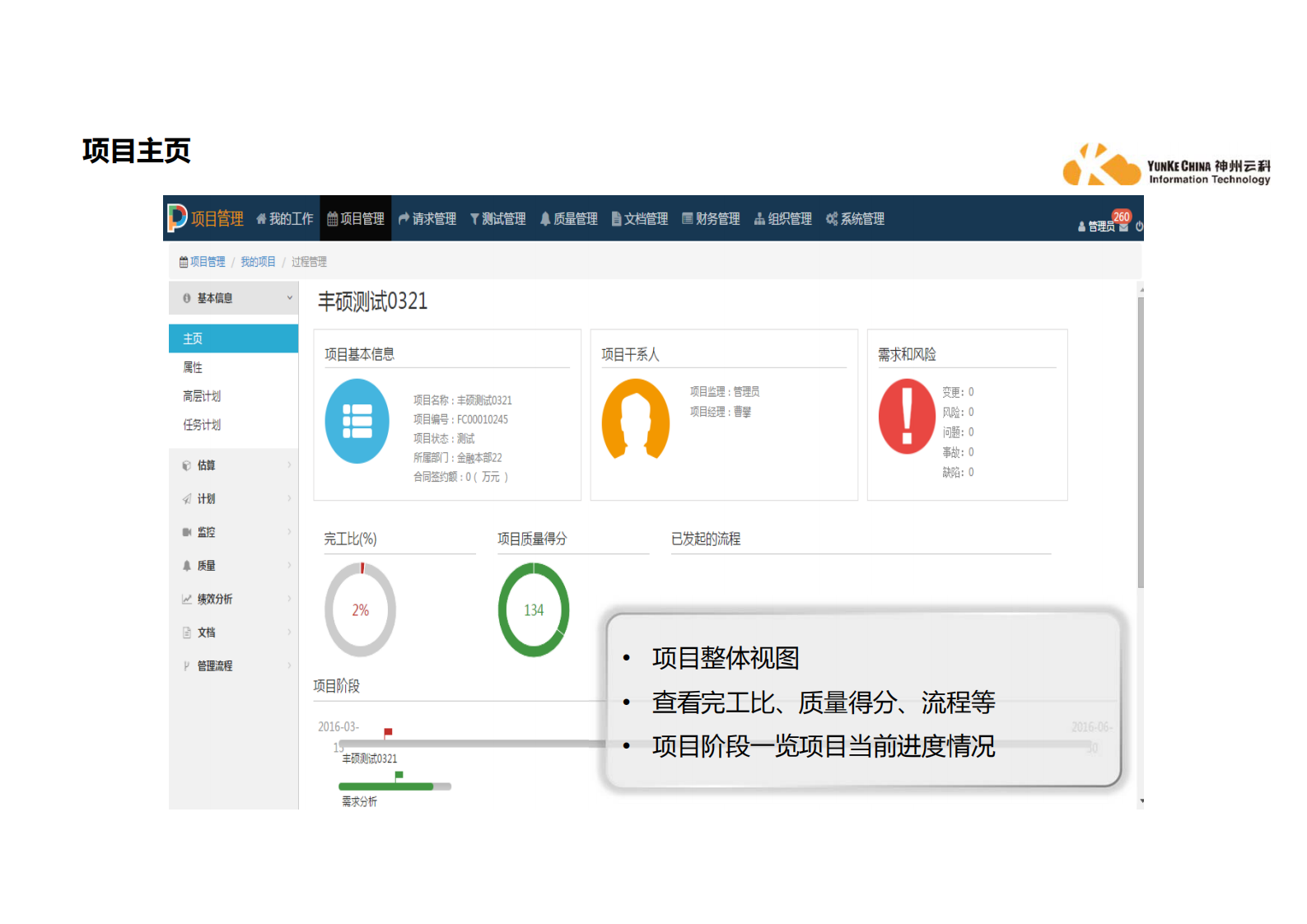Open 系统管理 menu
This screenshot has width=1307, height=924.
856,219
